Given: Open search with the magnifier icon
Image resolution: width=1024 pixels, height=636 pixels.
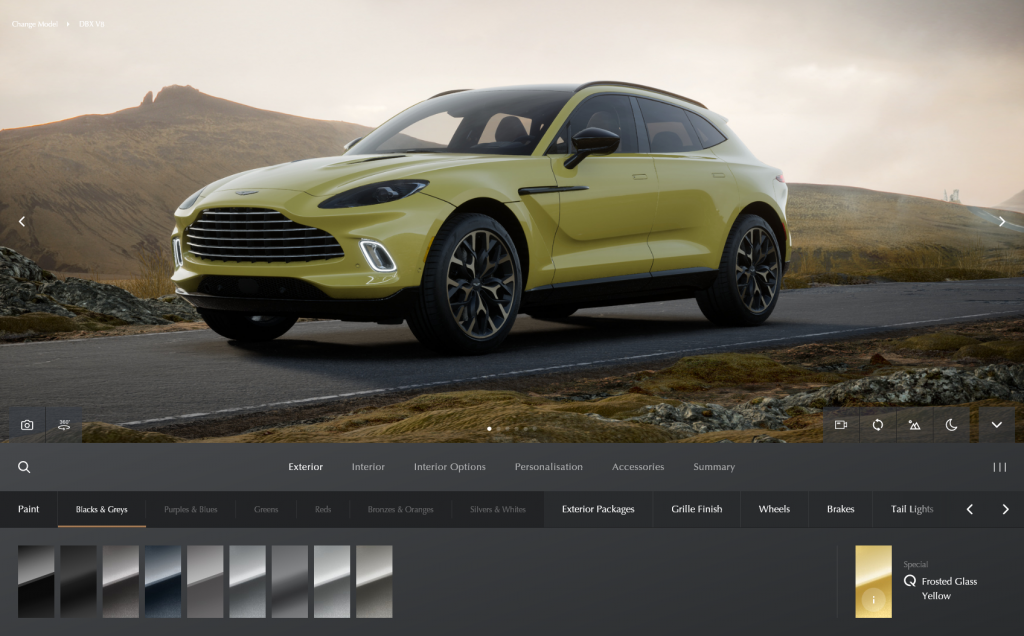Looking at the screenshot, I should click(23, 466).
